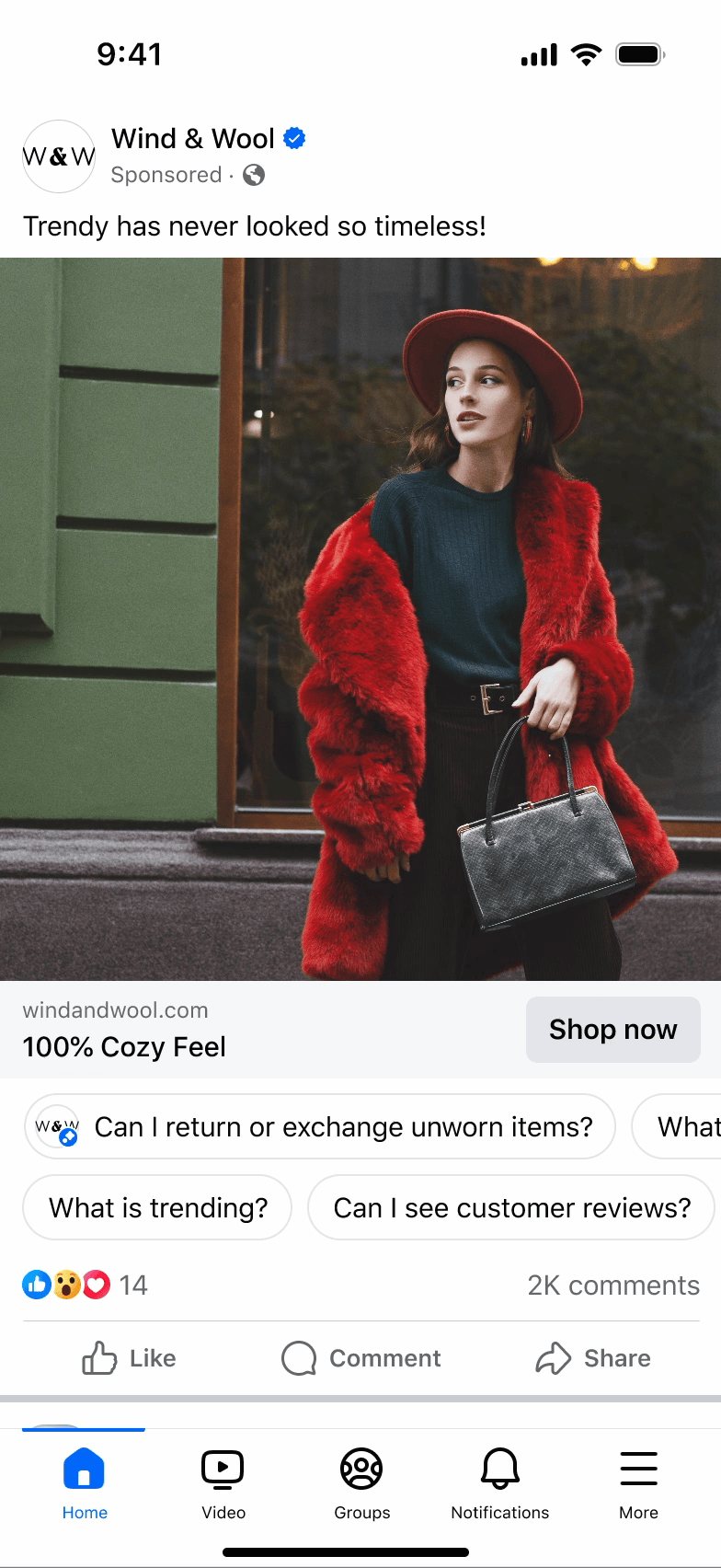Tap the globe audience icon
The image size is (721, 1568).
pos(254,175)
